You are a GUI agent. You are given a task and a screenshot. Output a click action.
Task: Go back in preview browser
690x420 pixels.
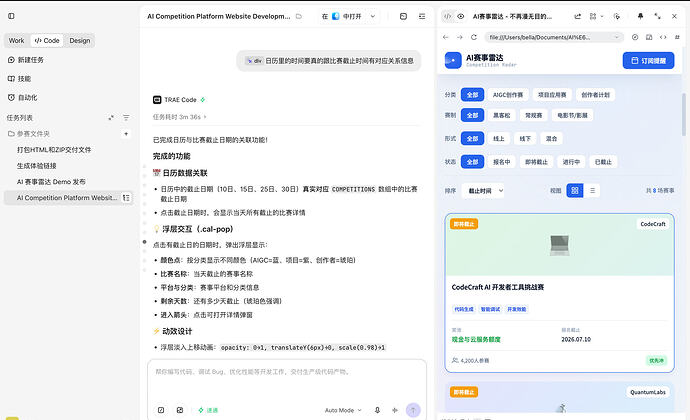point(445,37)
